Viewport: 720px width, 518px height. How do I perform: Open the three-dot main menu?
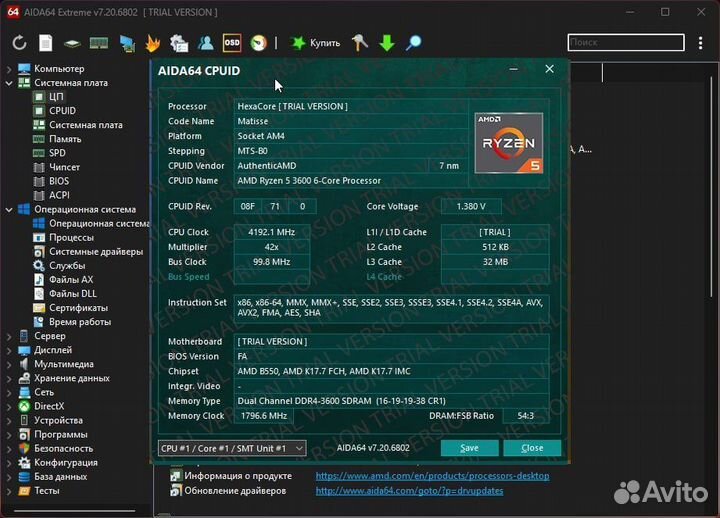coord(700,43)
